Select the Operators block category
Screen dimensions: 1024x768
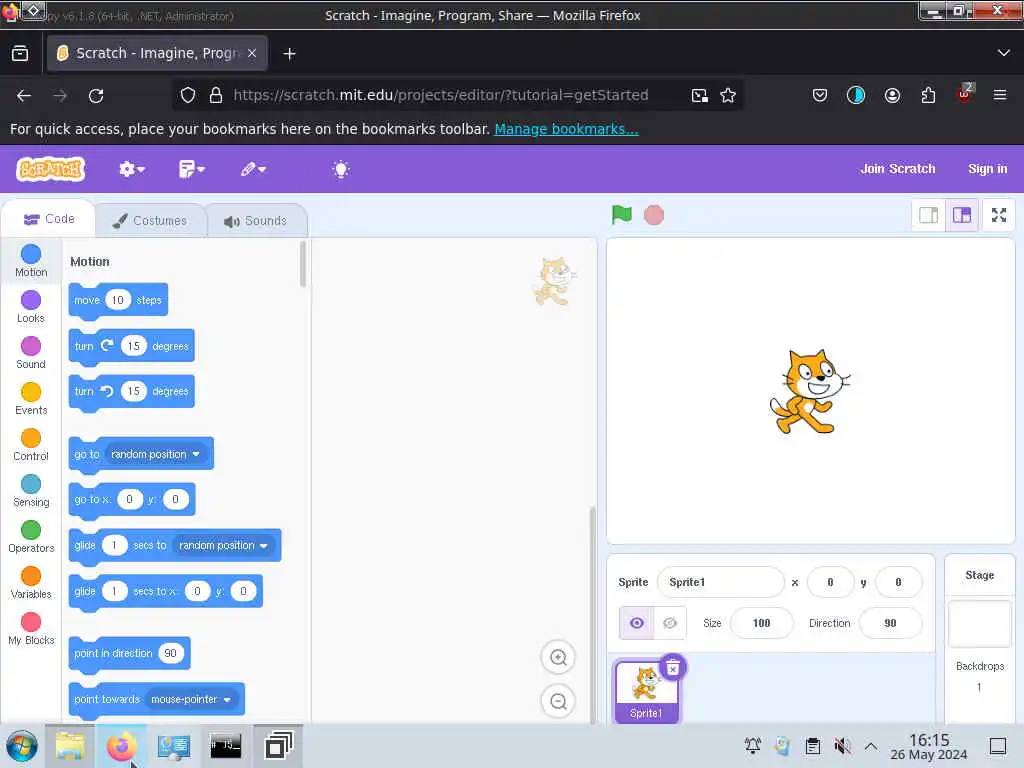[x=31, y=537]
